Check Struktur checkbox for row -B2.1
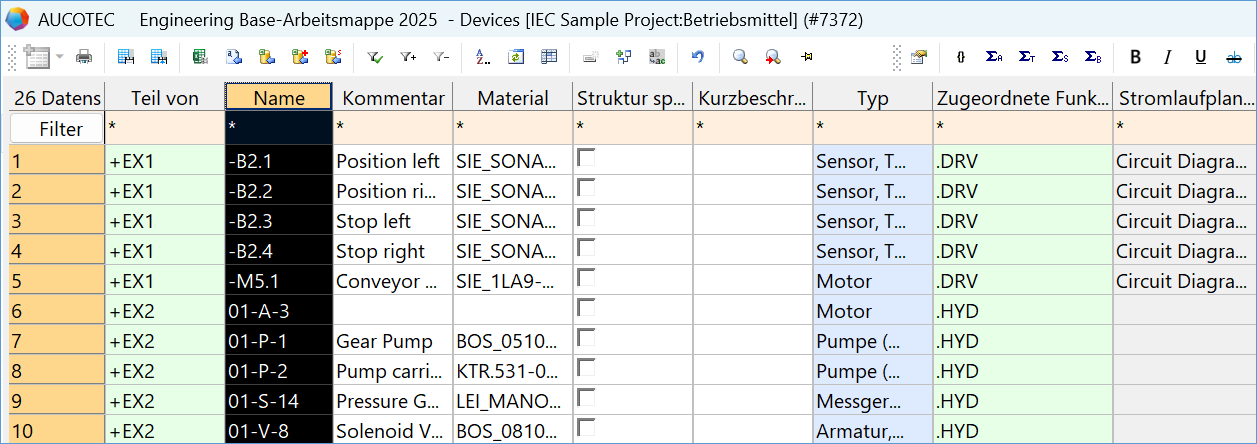1257x444 pixels. coord(585,157)
